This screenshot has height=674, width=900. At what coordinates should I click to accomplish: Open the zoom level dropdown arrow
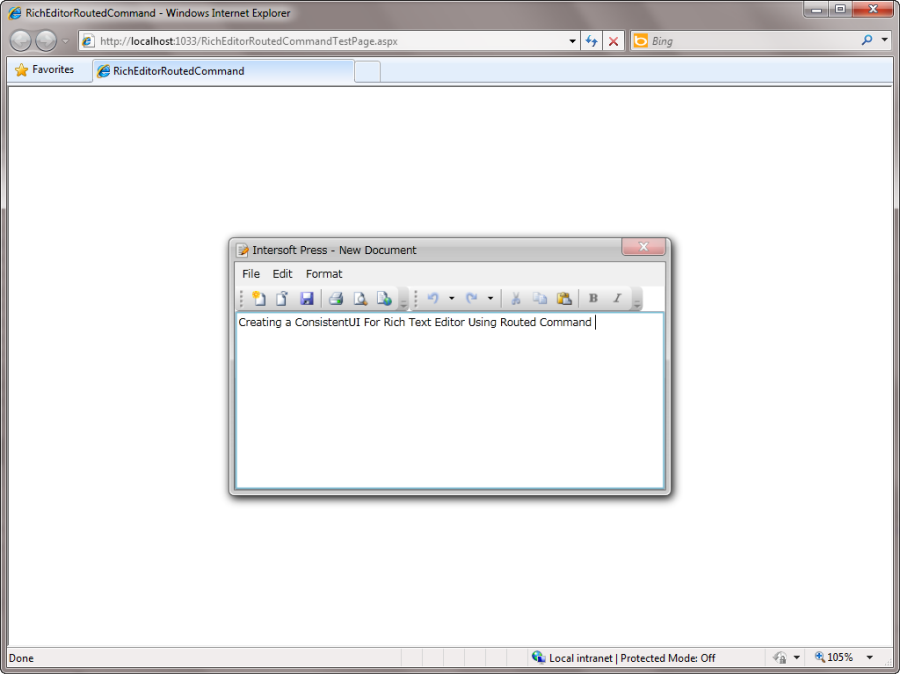[x=870, y=658]
